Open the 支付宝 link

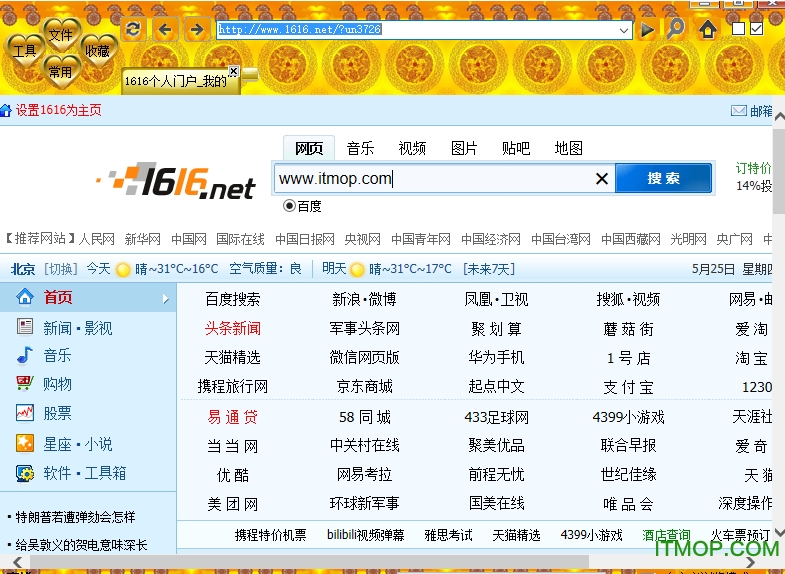[628, 387]
